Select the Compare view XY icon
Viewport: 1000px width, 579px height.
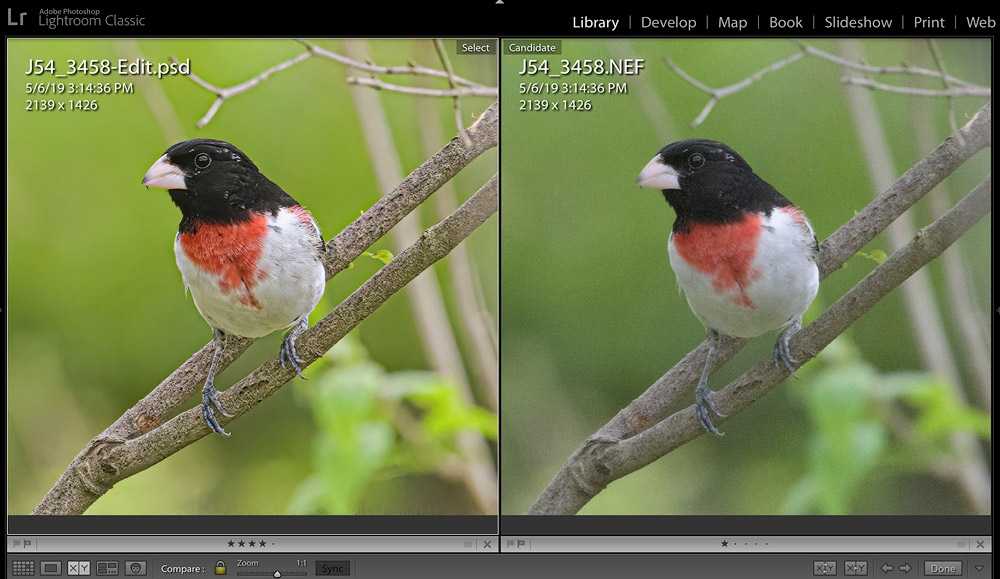point(78,568)
